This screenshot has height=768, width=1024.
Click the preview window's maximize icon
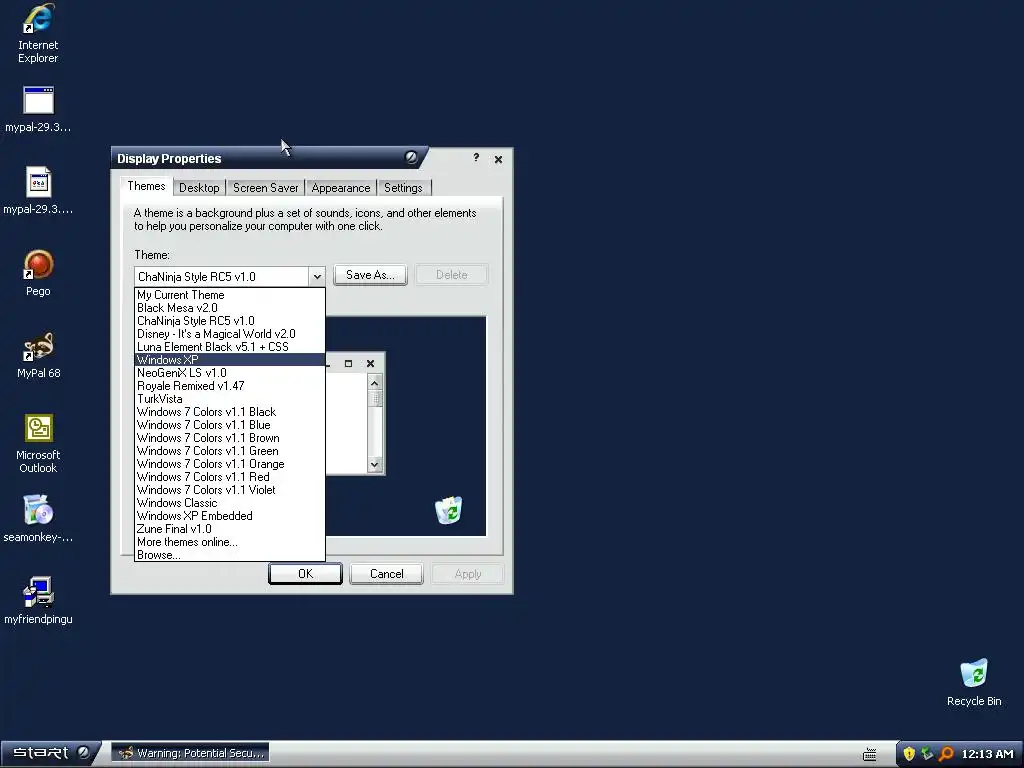pyautogui.click(x=348, y=364)
